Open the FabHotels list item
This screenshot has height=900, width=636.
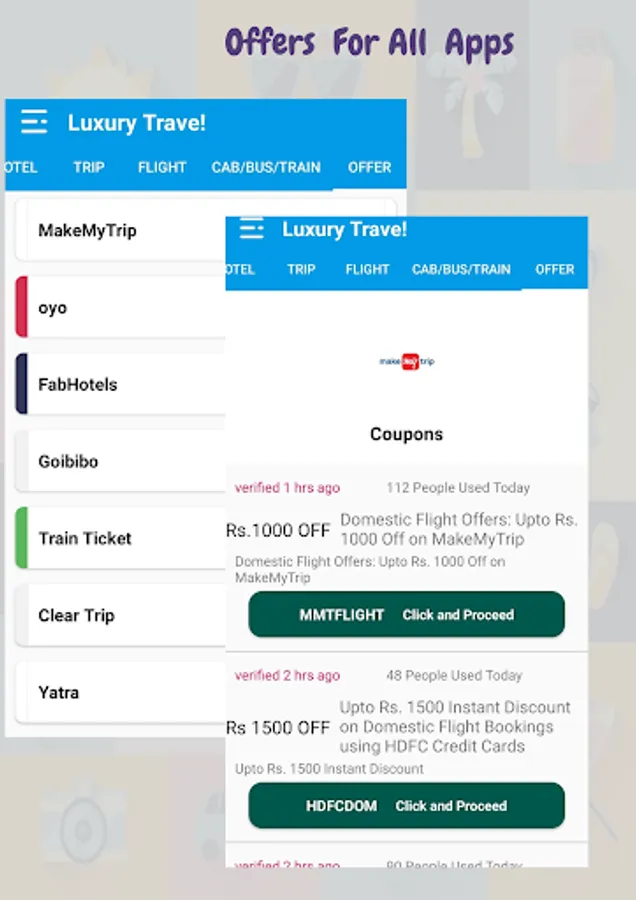point(121,384)
